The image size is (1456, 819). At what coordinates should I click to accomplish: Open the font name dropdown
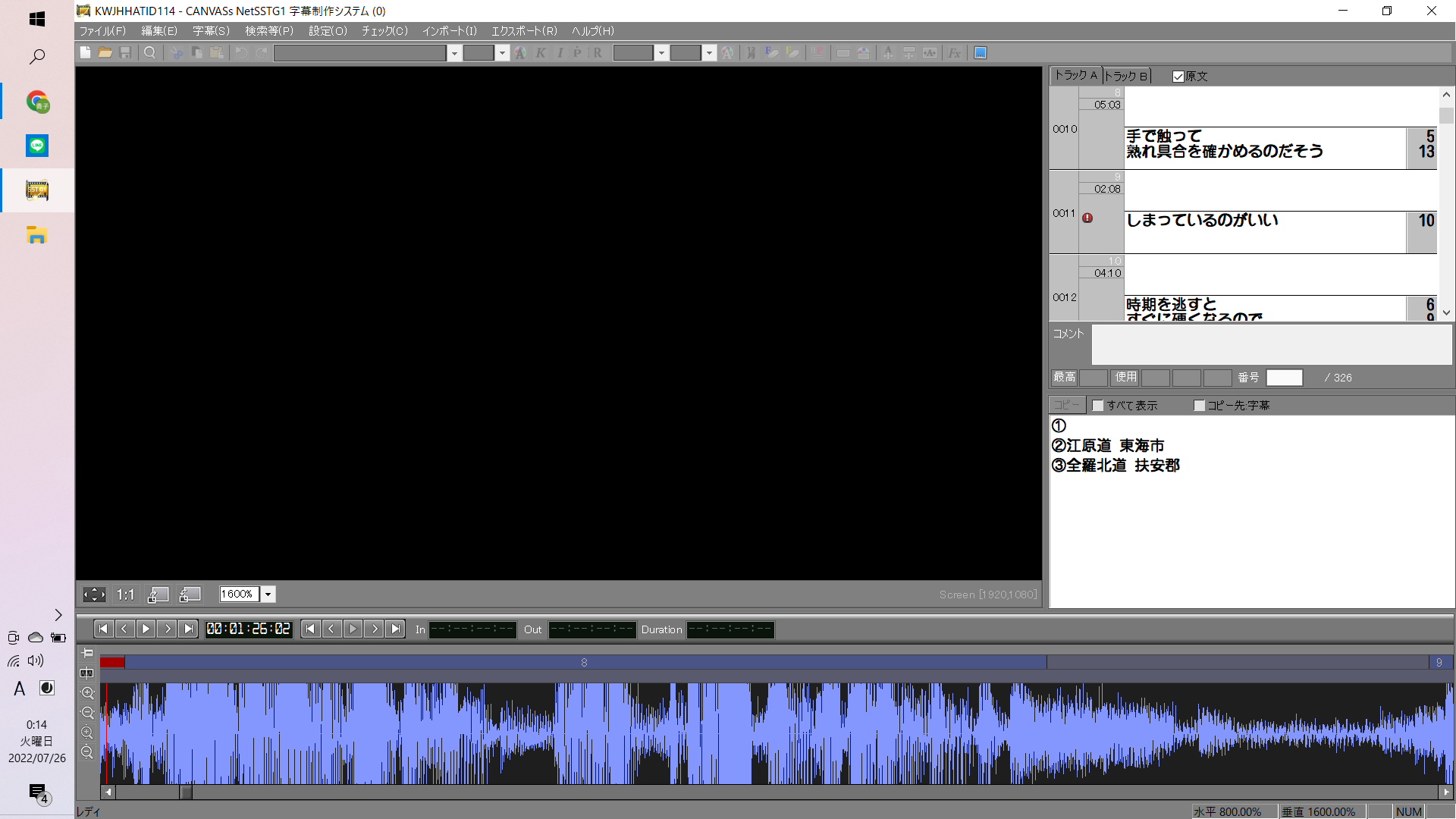coord(454,52)
